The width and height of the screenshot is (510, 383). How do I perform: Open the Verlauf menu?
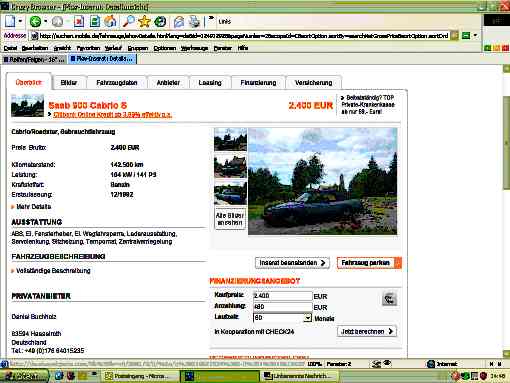(113, 48)
